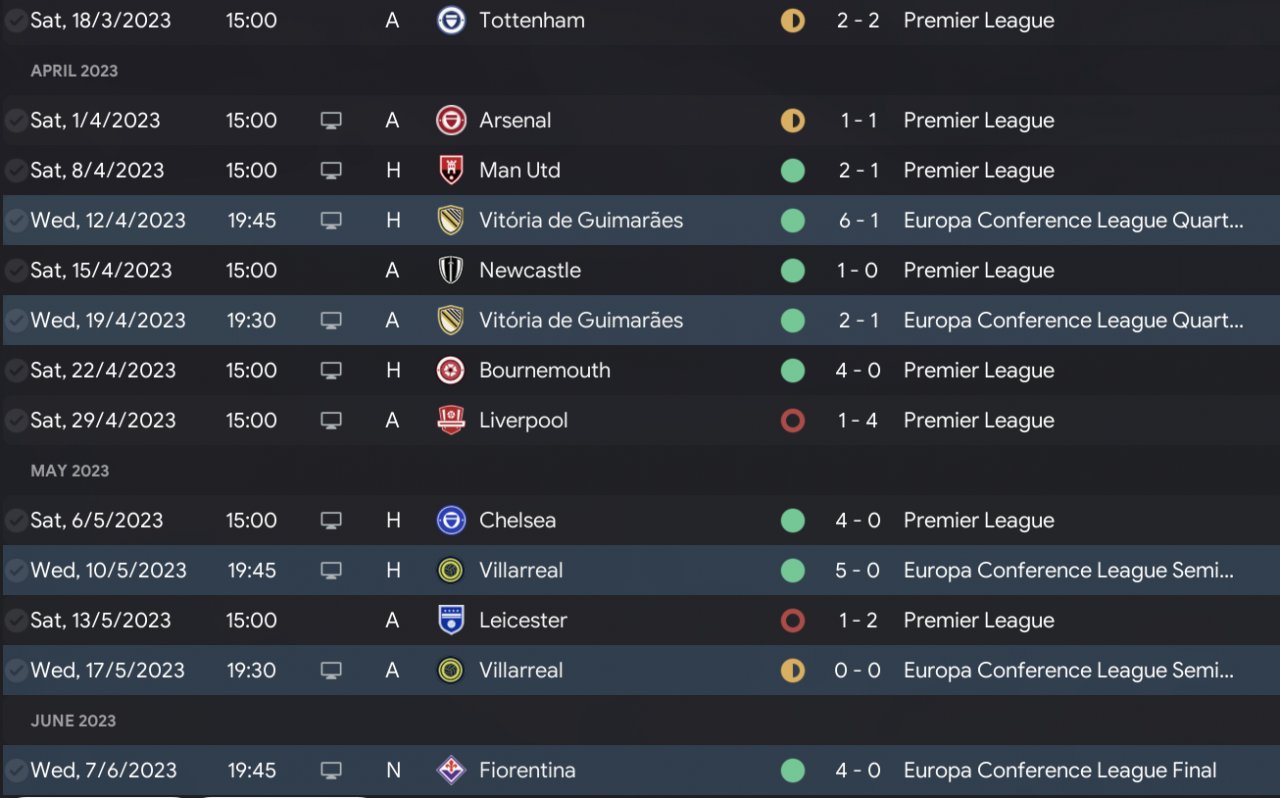Click the red loss indicator for Liverpool match
The height and width of the screenshot is (798, 1280).
pos(792,420)
